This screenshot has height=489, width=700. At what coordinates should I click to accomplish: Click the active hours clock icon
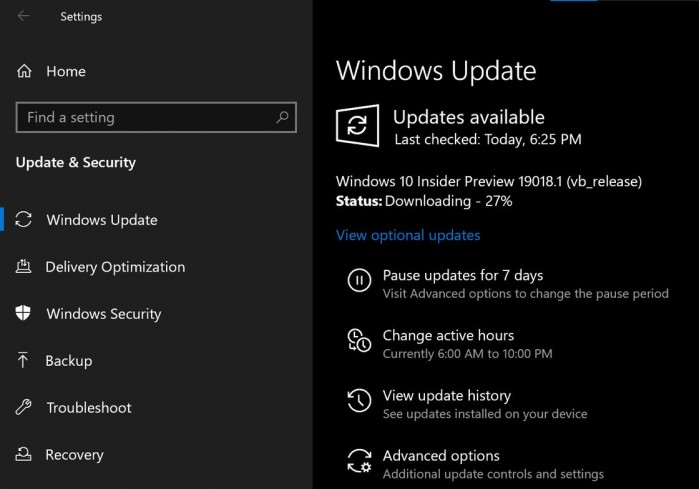(x=359, y=340)
